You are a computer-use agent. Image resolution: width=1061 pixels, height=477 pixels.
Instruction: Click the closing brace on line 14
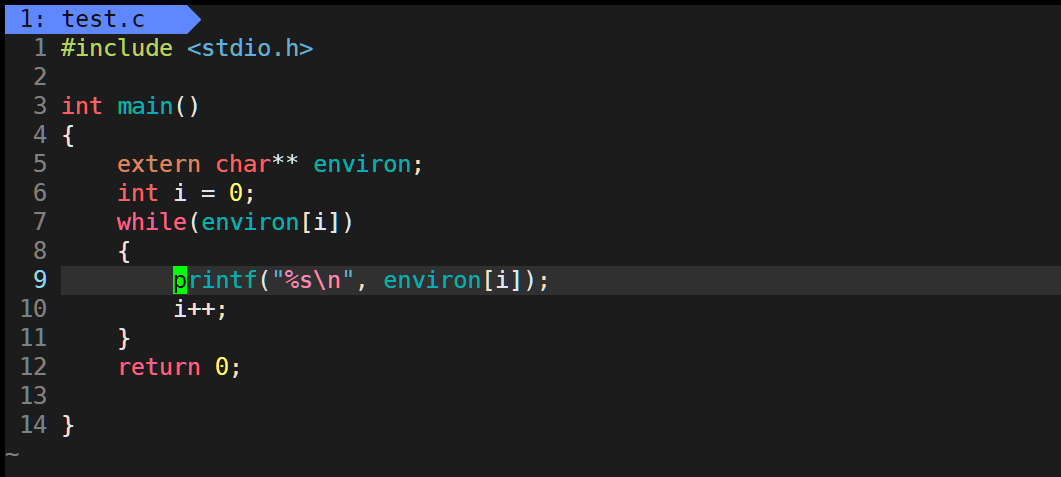point(68,425)
